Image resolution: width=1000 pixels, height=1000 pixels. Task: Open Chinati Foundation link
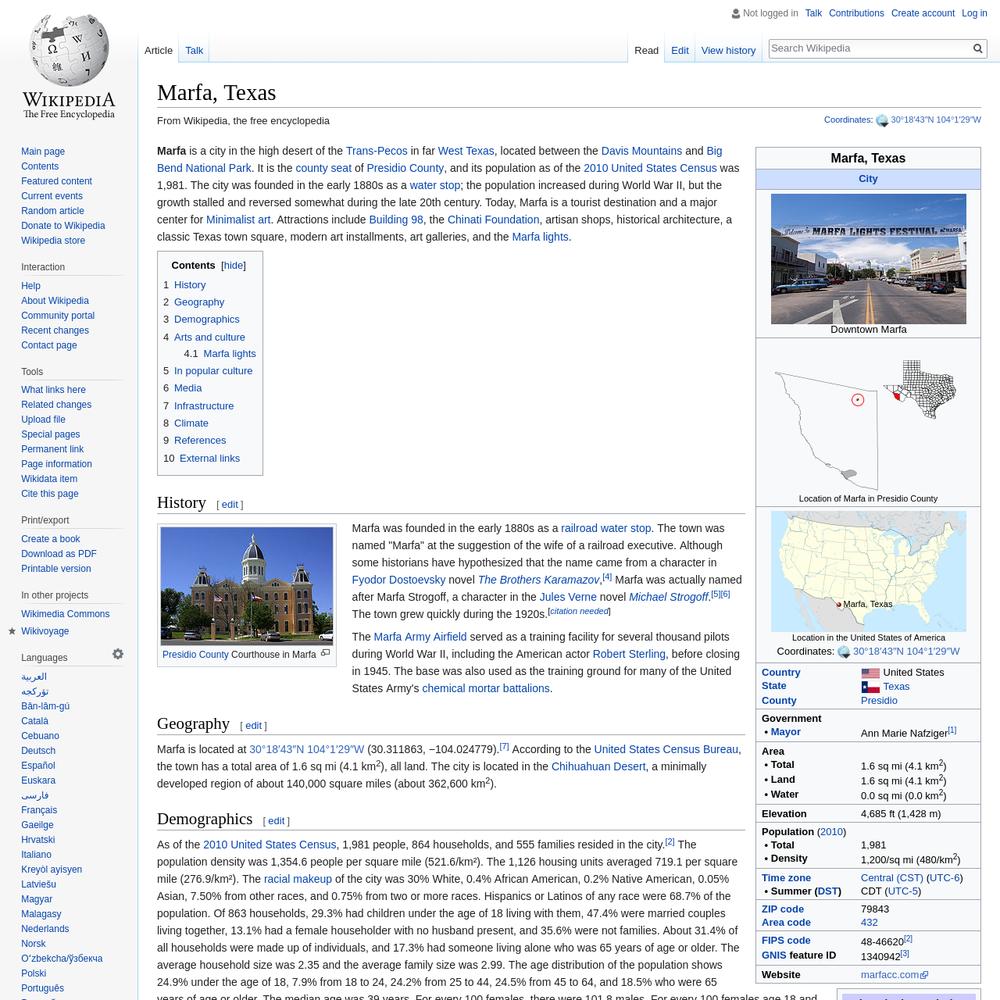point(493,220)
